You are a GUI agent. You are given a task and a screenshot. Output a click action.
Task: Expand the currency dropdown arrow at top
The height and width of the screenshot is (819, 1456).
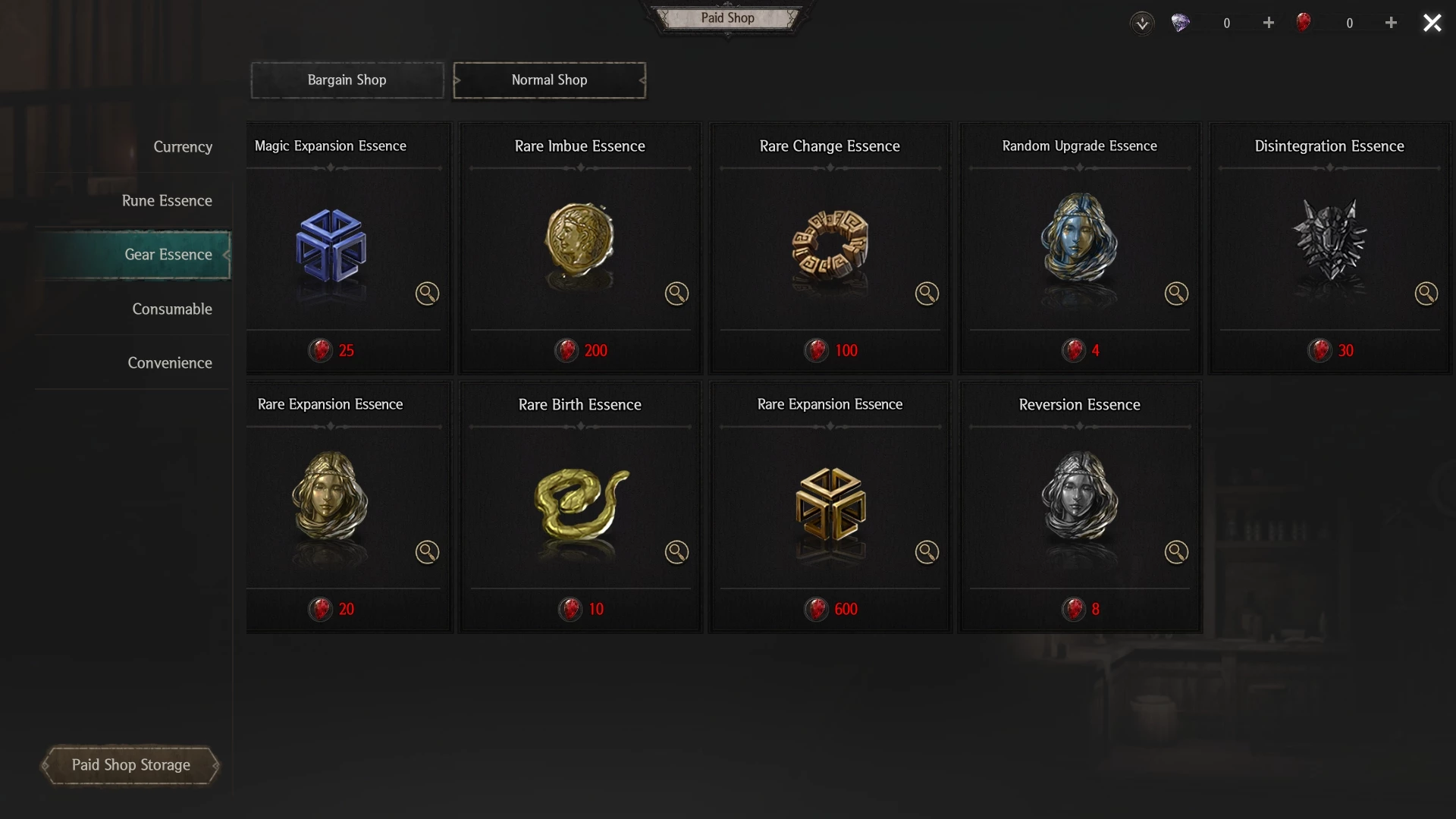tap(1142, 24)
